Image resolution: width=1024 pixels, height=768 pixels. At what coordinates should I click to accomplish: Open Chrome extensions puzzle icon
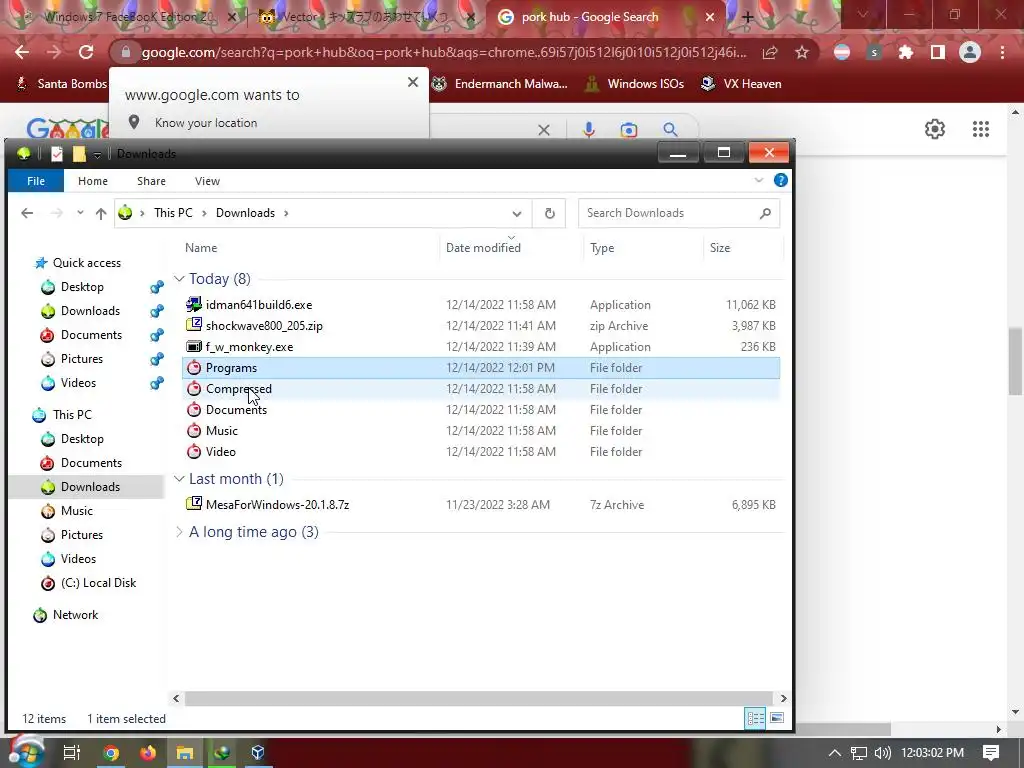click(x=906, y=52)
